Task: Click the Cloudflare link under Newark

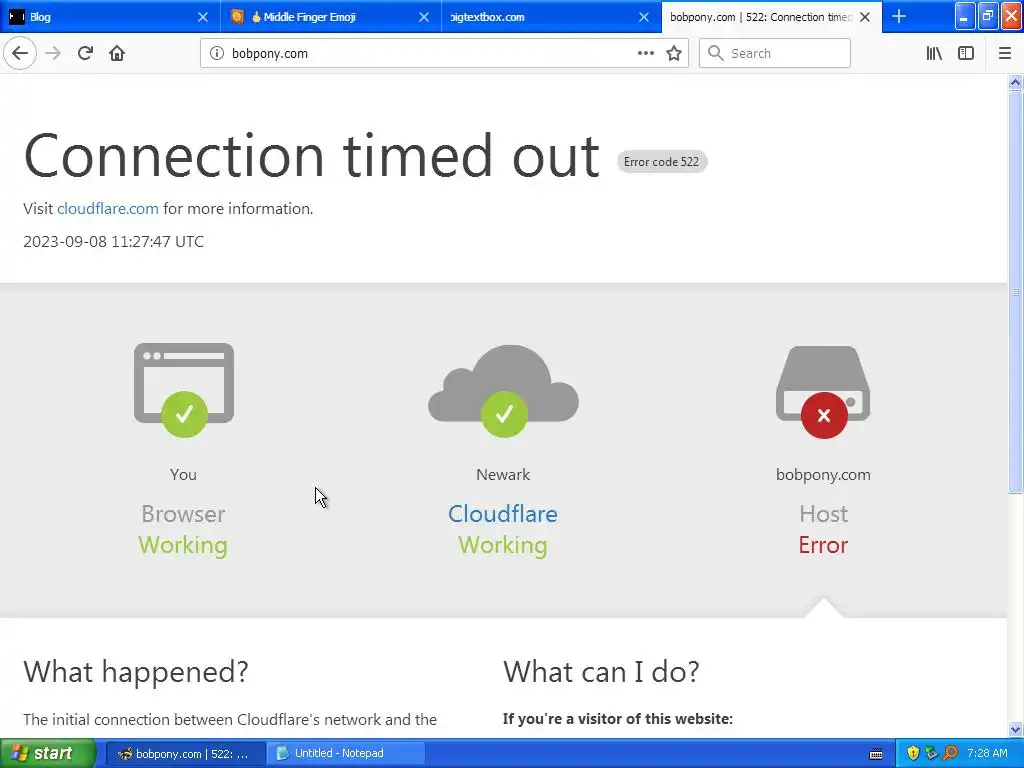Action: tap(503, 514)
